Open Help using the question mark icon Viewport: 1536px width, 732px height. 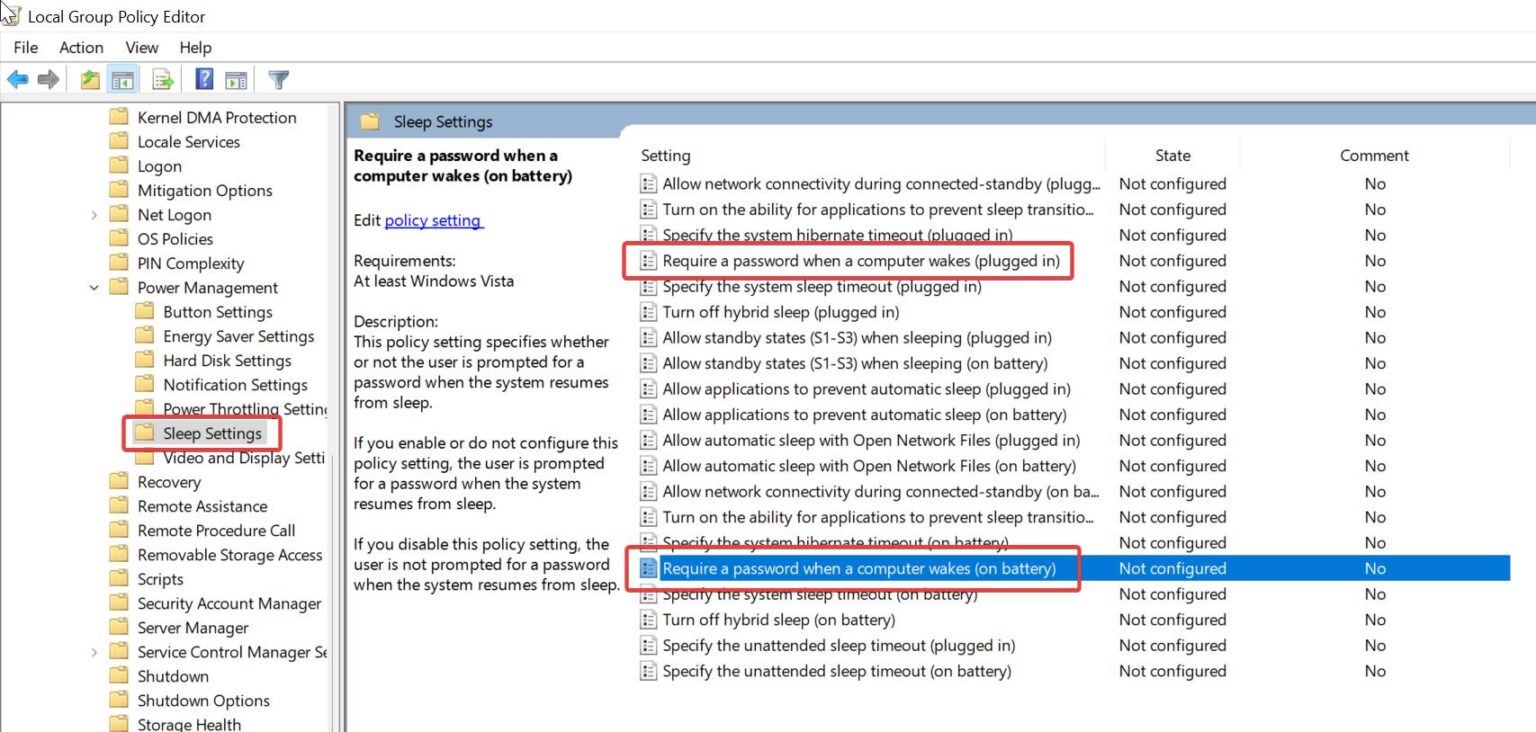click(203, 79)
